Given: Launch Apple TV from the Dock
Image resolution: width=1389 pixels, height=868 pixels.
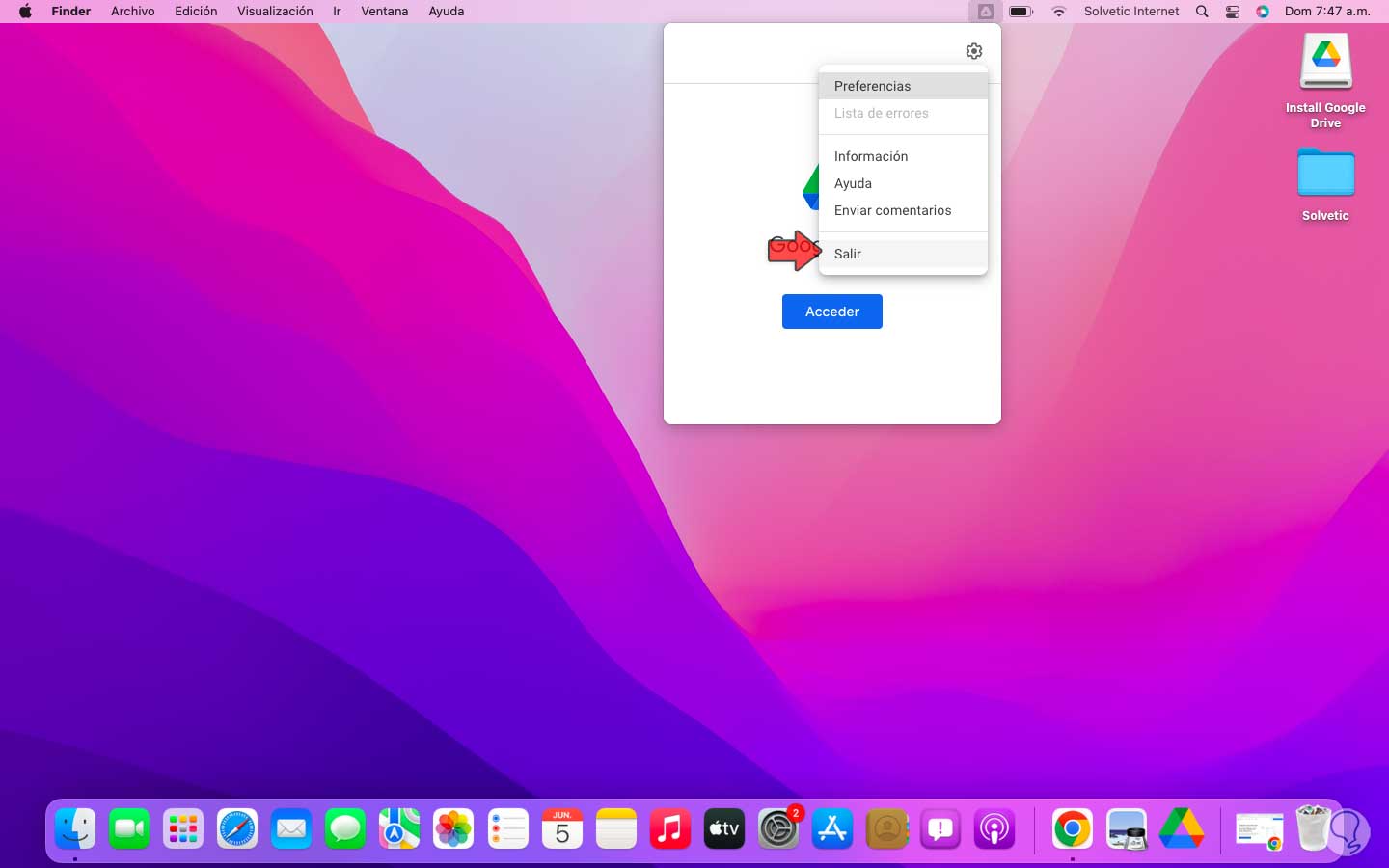Looking at the screenshot, I should [724, 828].
